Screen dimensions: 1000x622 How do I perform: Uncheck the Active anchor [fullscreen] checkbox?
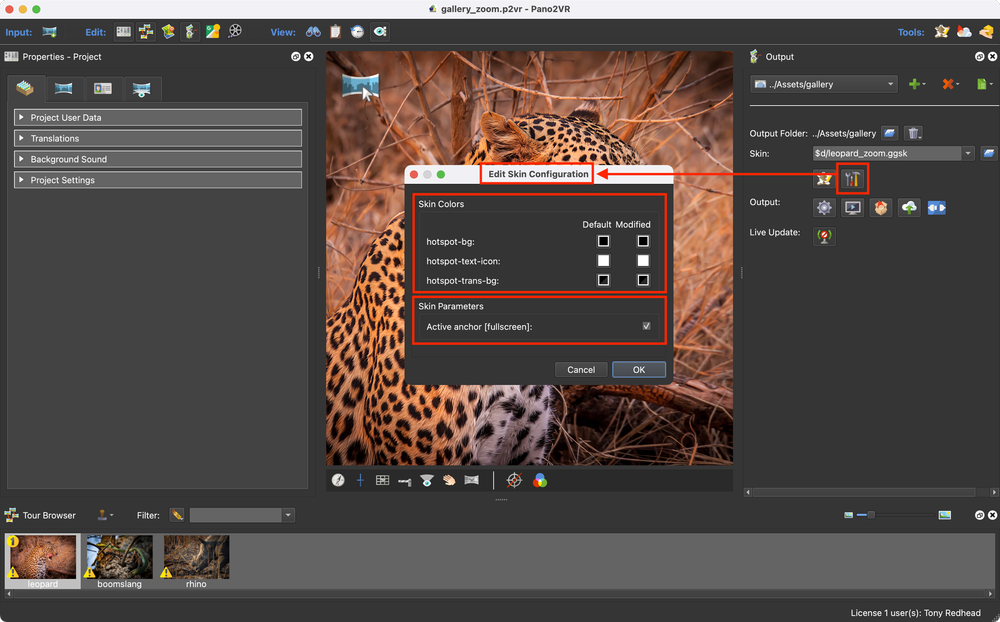pos(647,326)
